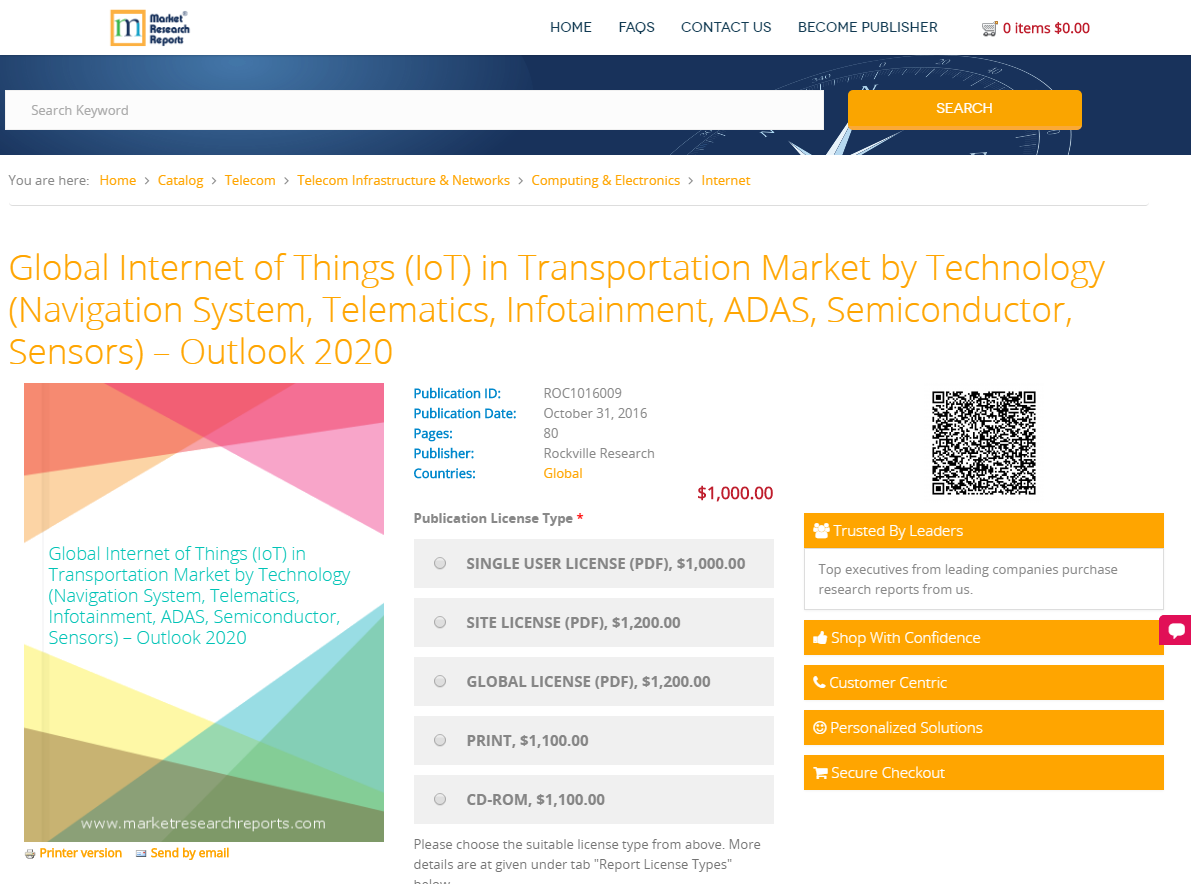The height and width of the screenshot is (884, 1191).
Task: Click the QR code image
Action: tap(984, 443)
